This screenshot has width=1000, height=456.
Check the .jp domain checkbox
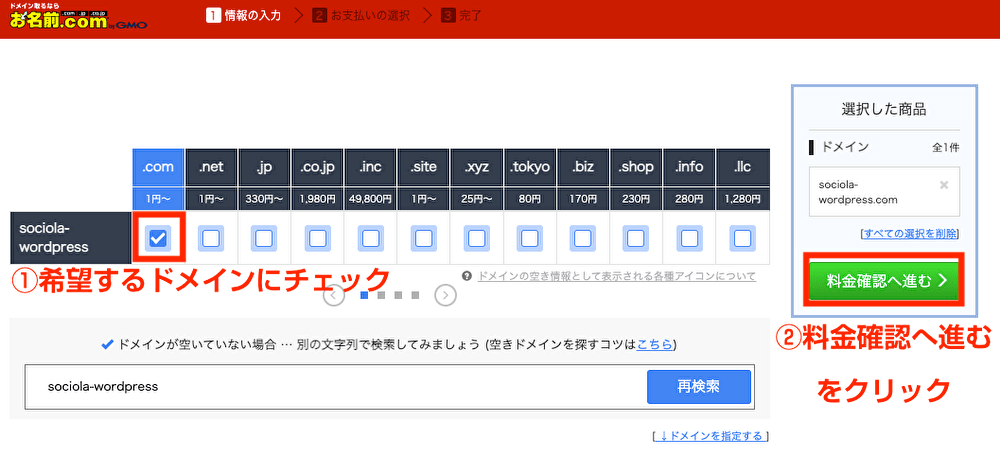click(264, 238)
